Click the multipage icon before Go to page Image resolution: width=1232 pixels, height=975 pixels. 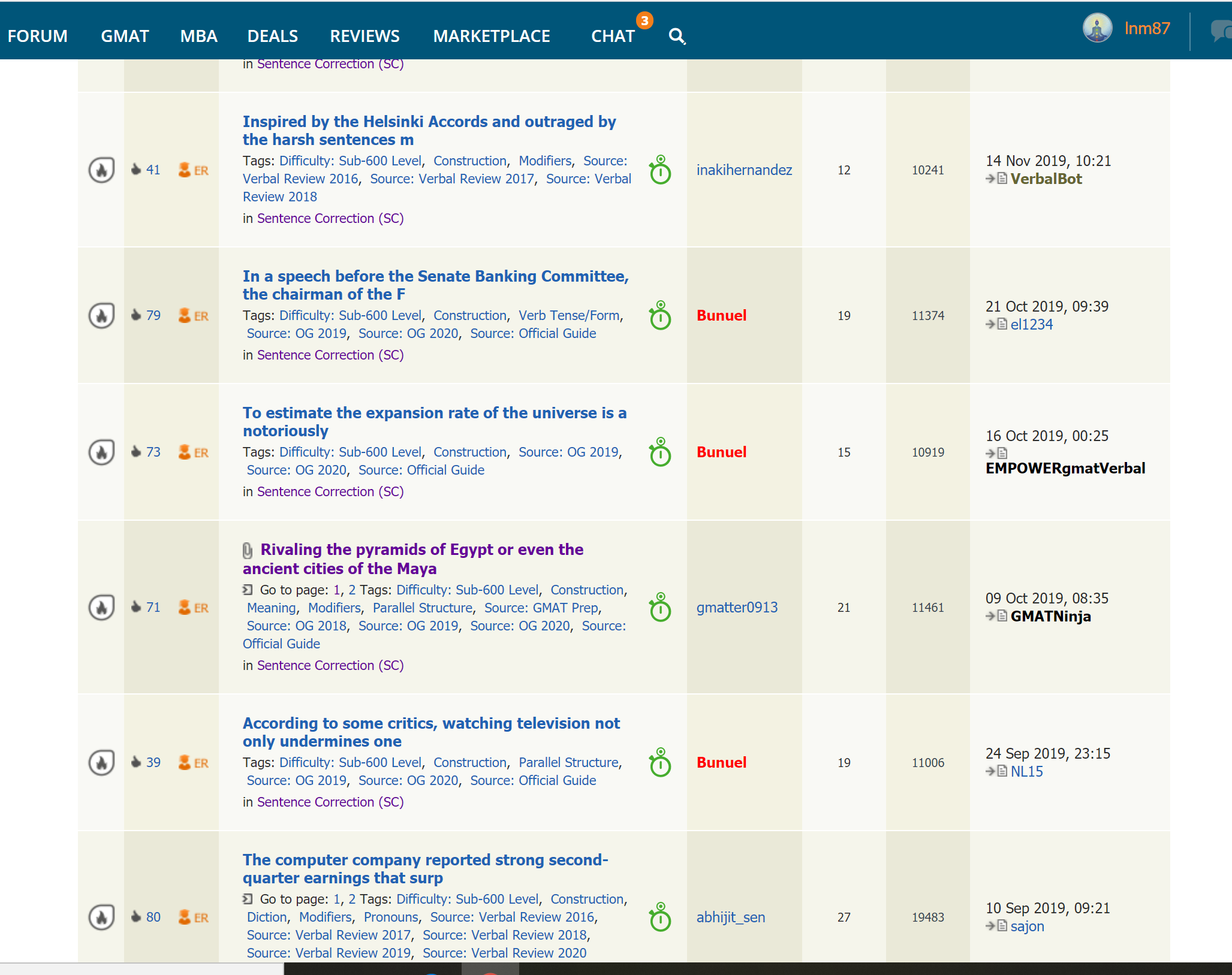coord(246,590)
